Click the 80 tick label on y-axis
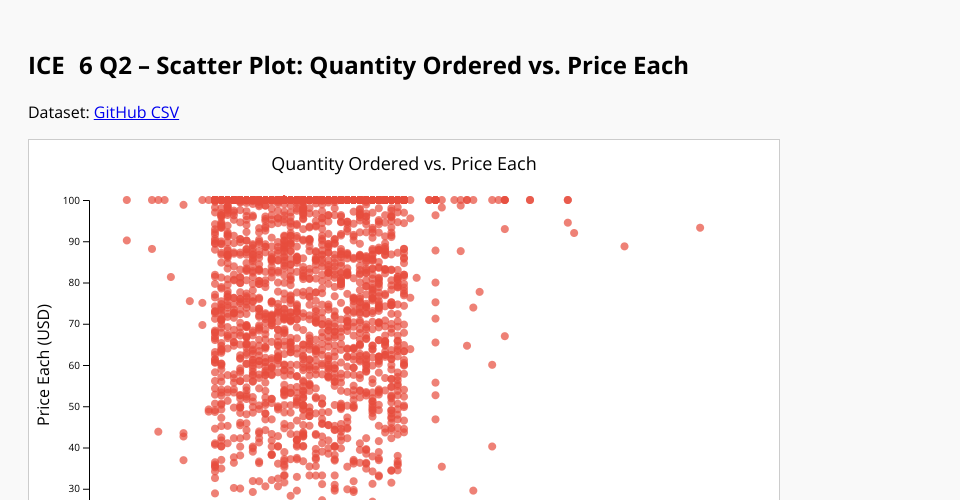The image size is (960, 500). pyautogui.click(x=73, y=283)
